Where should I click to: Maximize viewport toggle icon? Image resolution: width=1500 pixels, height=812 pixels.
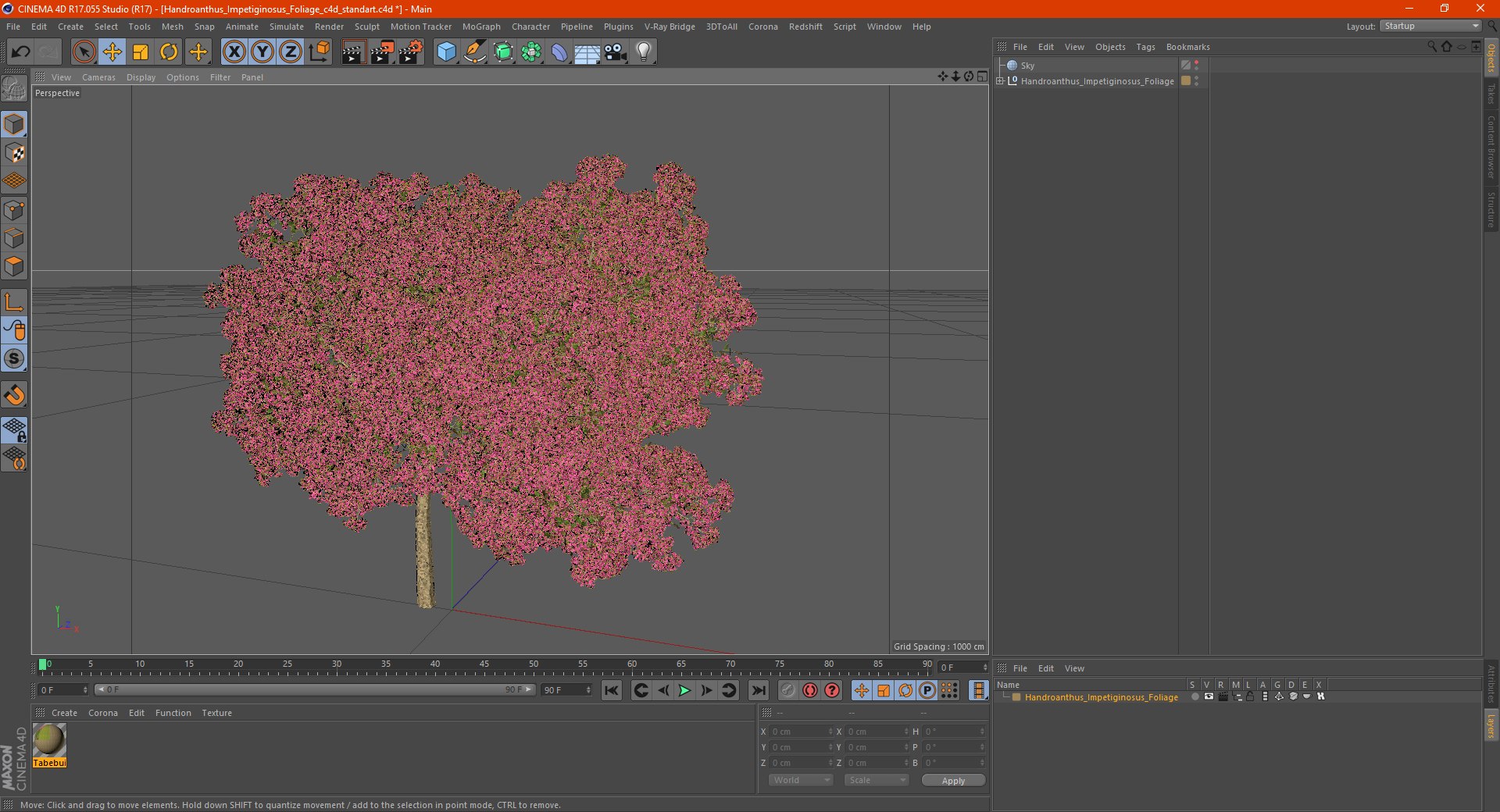pos(982,77)
